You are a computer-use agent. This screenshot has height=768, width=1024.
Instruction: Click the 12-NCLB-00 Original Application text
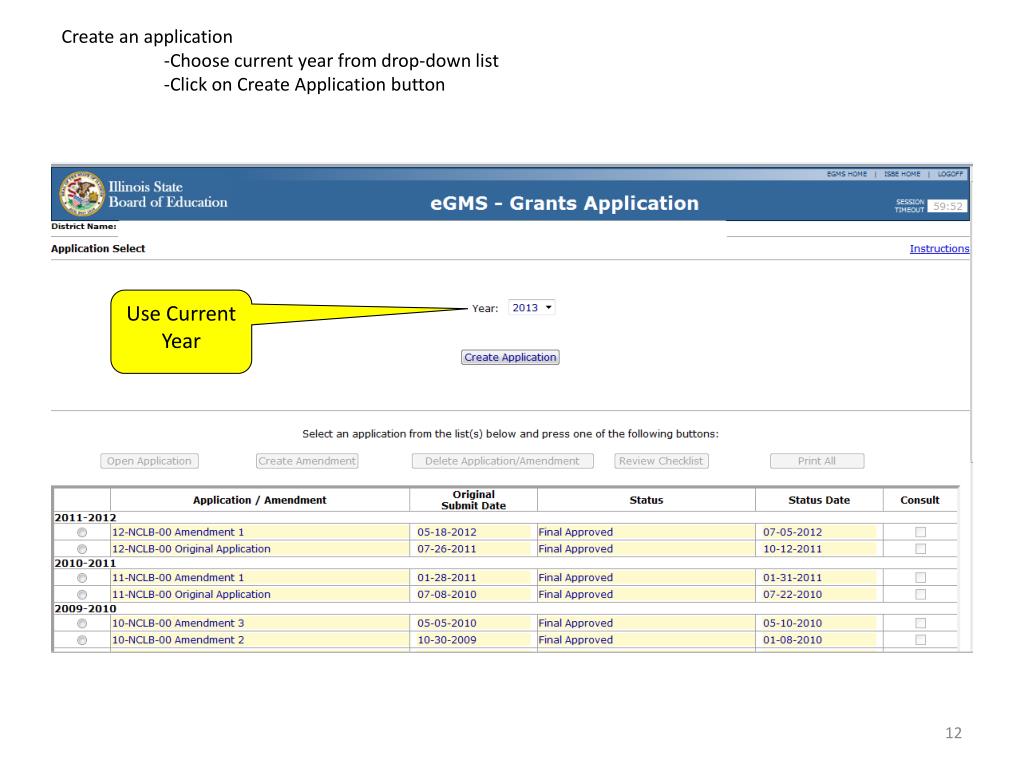[x=191, y=549]
